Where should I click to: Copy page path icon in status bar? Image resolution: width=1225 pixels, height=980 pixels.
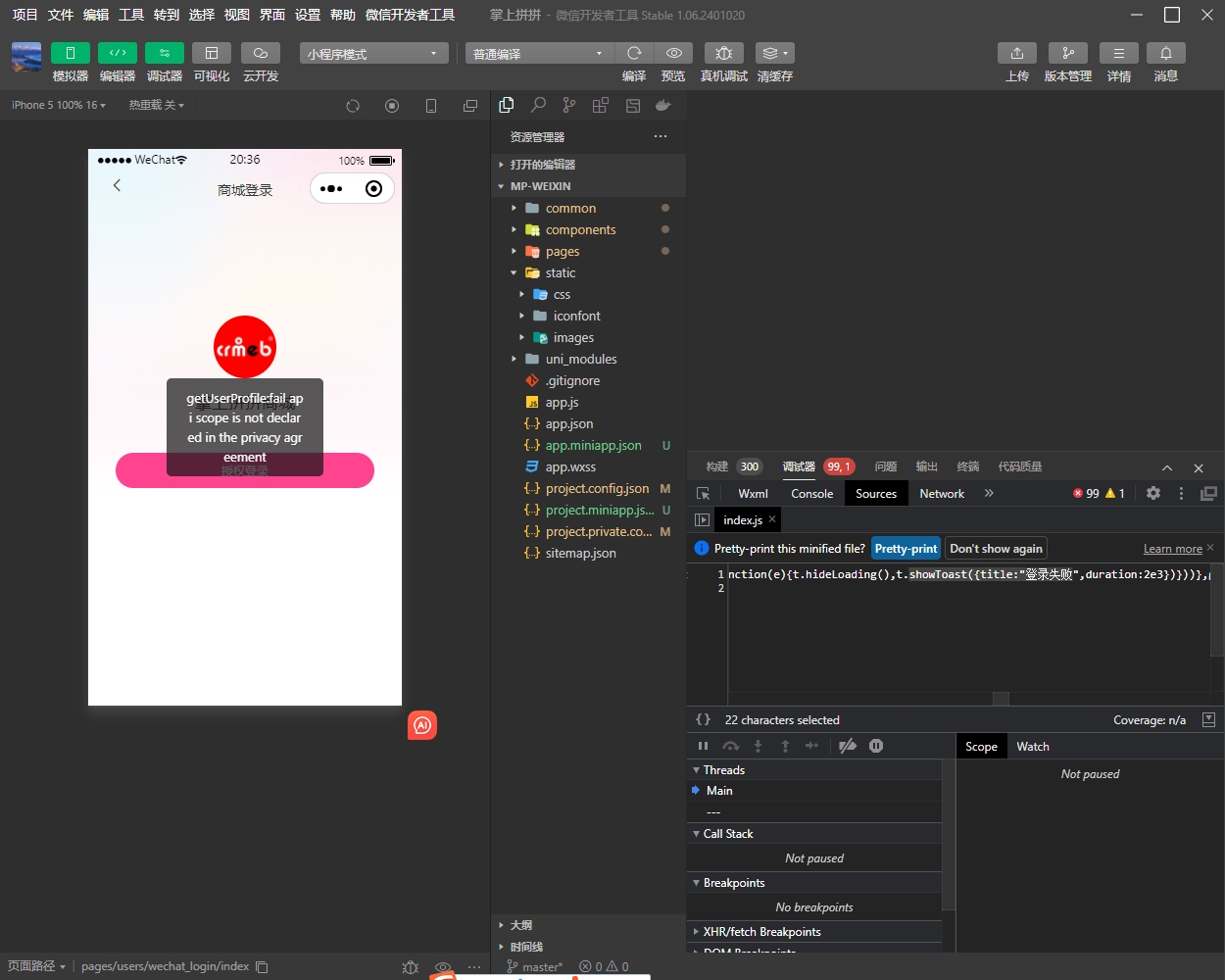(x=262, y=966)
